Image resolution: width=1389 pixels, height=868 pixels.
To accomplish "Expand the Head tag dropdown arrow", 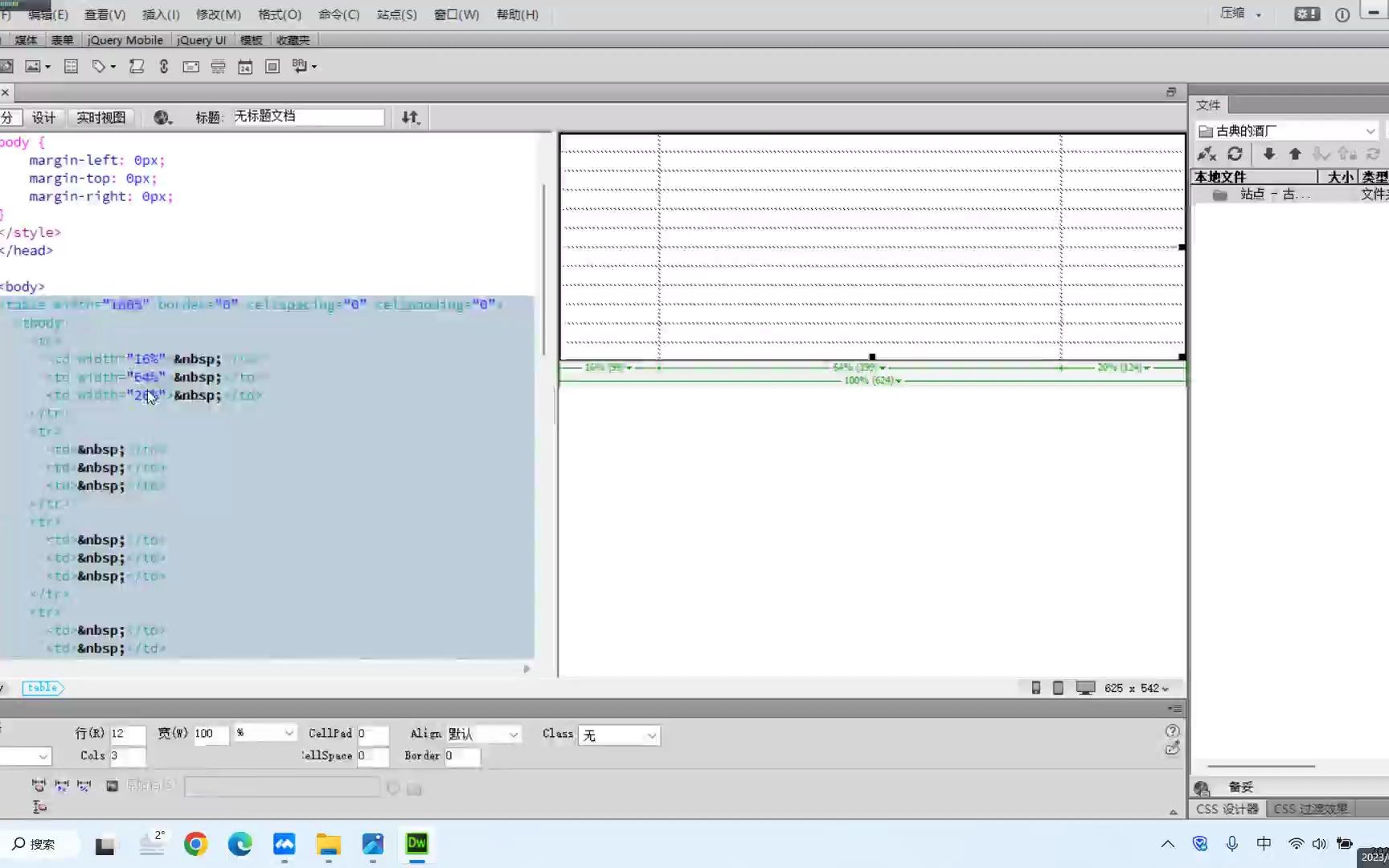I will [113, 67].
